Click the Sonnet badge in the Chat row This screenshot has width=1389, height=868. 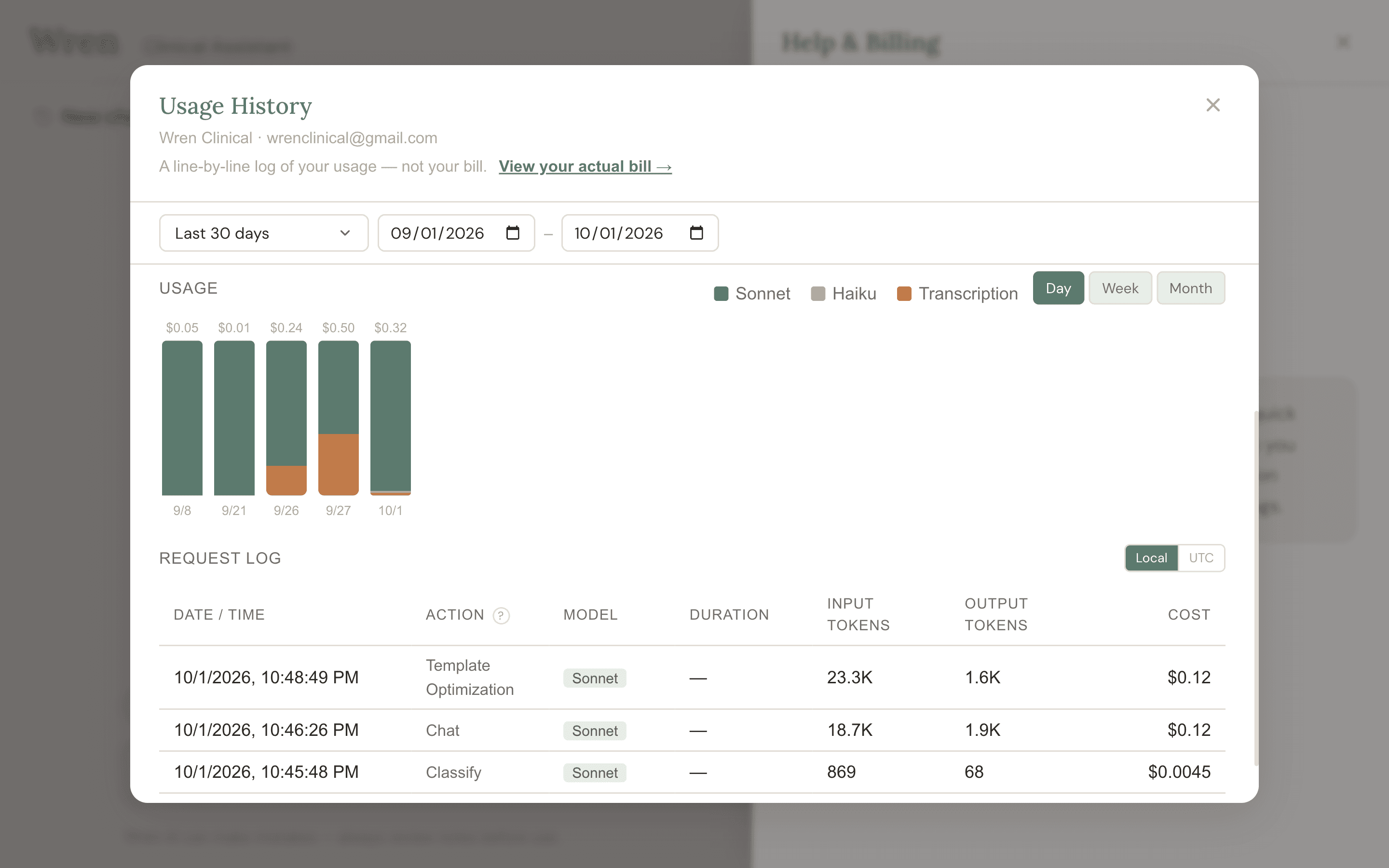(595, 731)
